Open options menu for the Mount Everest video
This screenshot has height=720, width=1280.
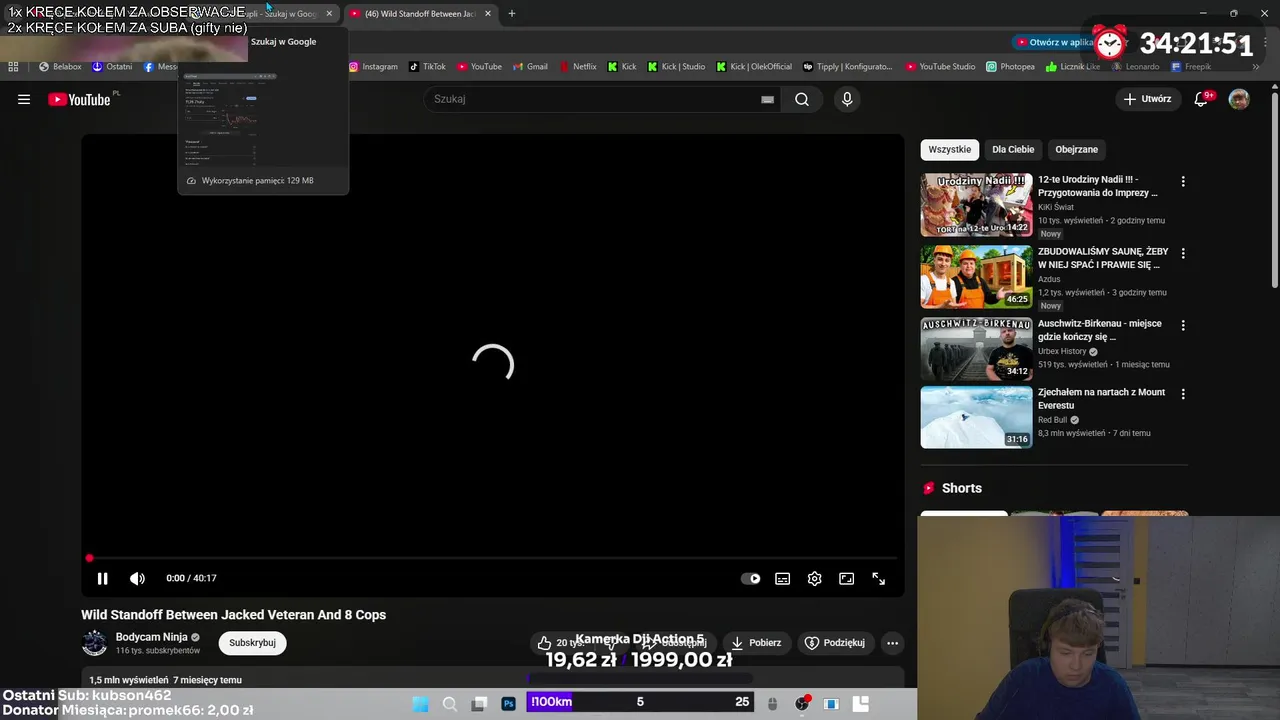[1183, 394]
